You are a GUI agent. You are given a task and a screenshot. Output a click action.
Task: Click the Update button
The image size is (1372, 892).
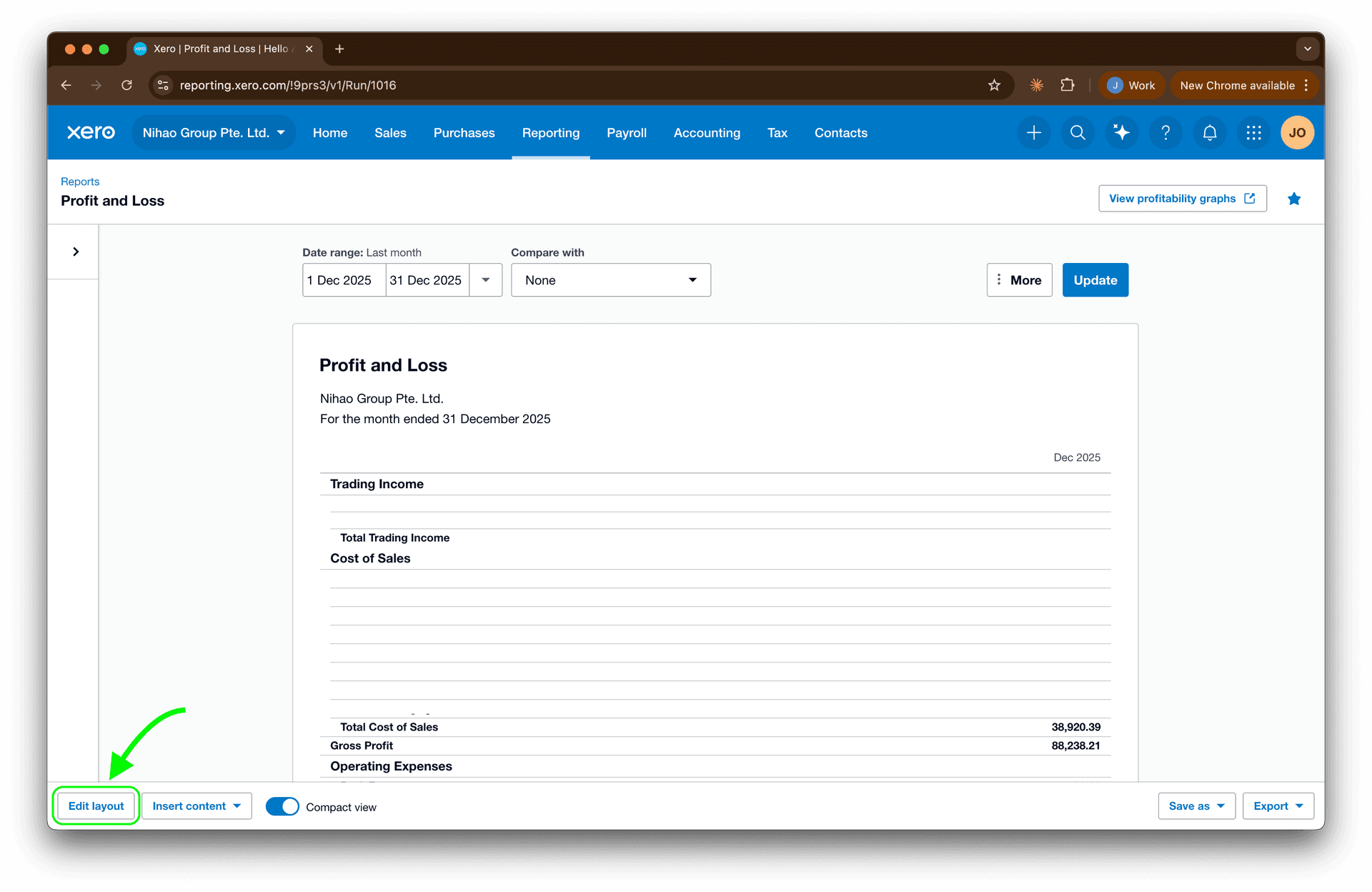1095,279
